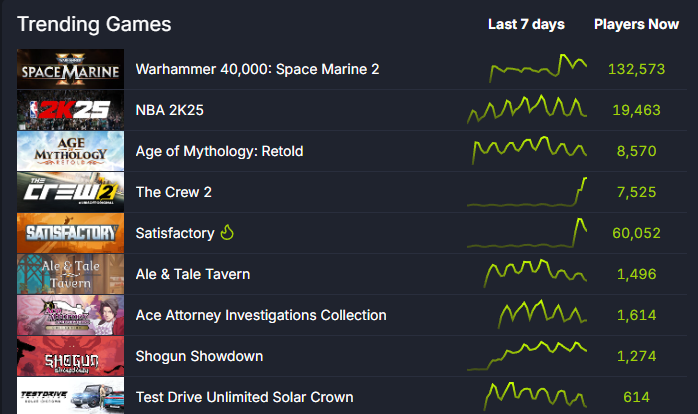
Task: Open the Satisfactory game thumbnail
Action: (70, 233)
